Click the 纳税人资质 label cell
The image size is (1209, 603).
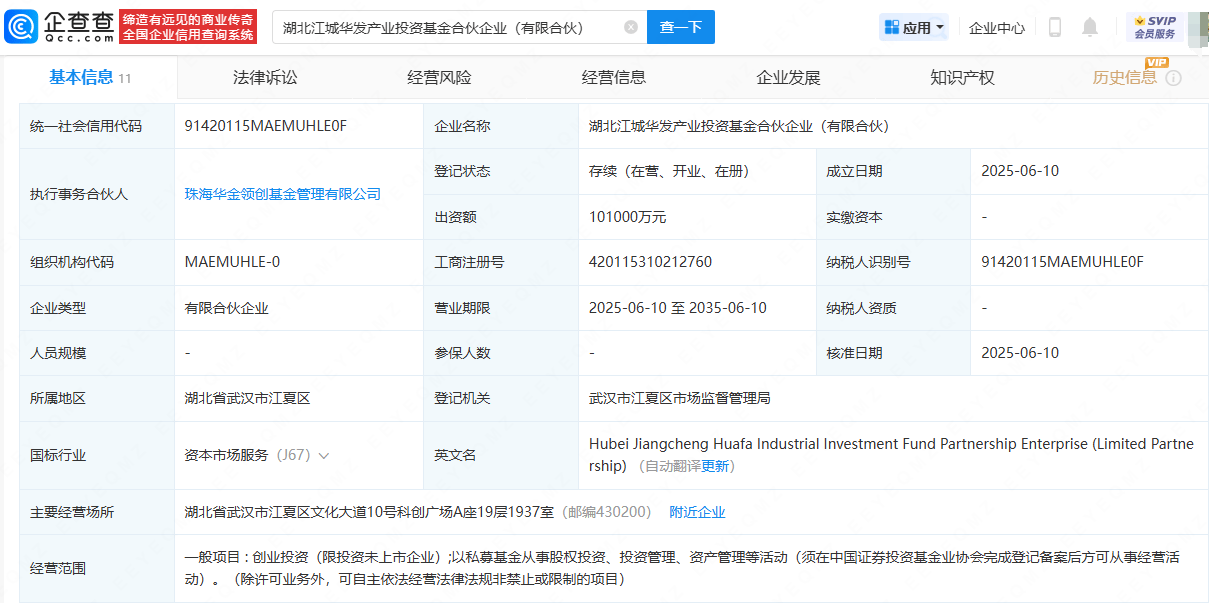[893, 308]
